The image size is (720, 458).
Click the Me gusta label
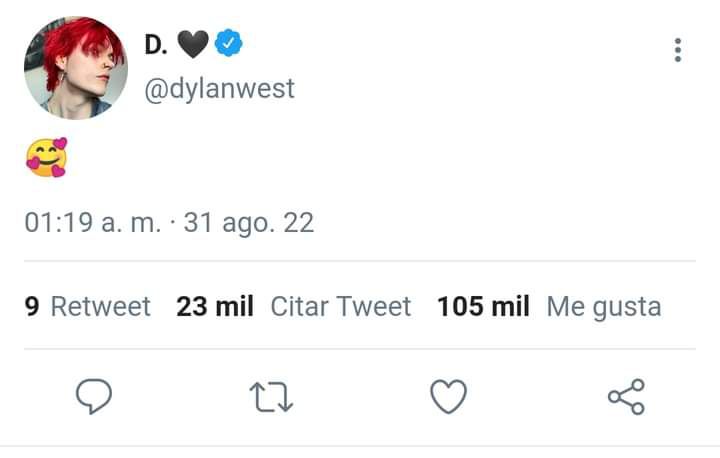[604, 307]
